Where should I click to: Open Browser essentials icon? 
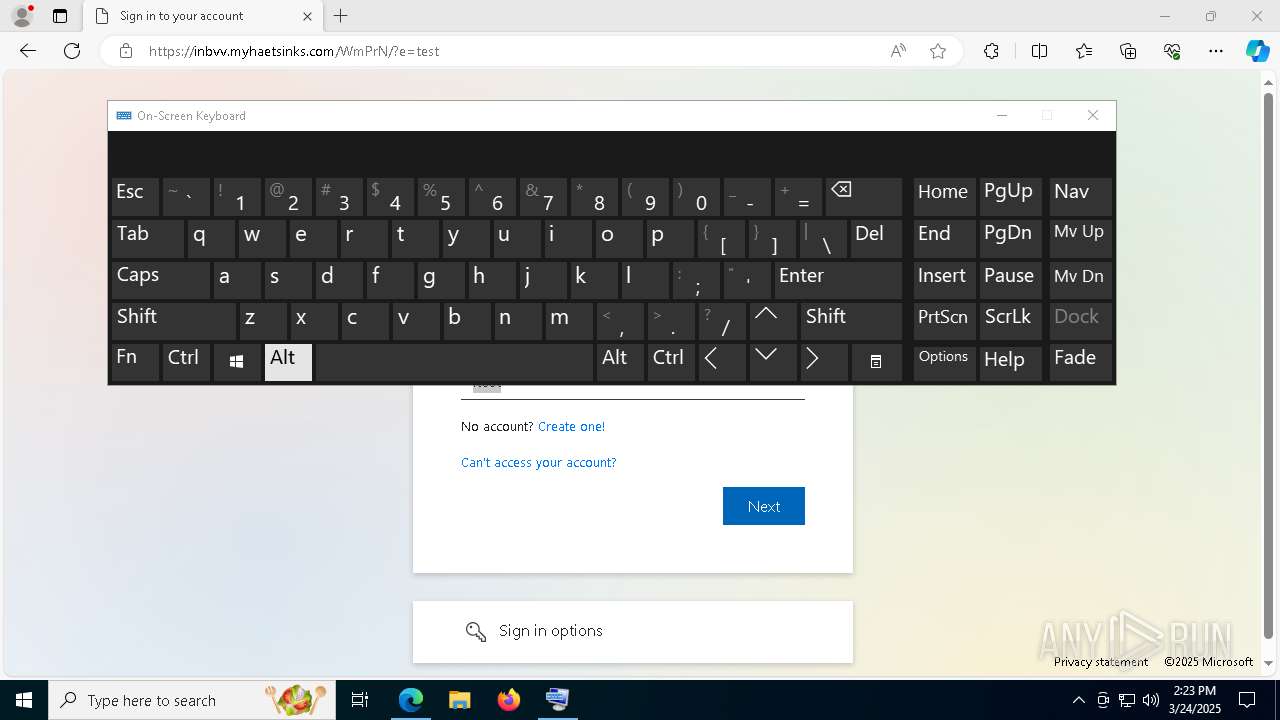(x=1172, y=51)
